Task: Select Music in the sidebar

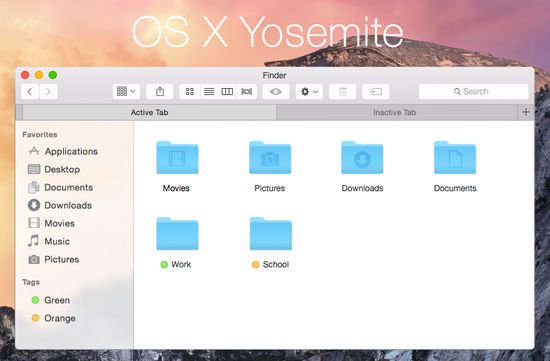Action: pyautogui.click(x=49, y=241)
